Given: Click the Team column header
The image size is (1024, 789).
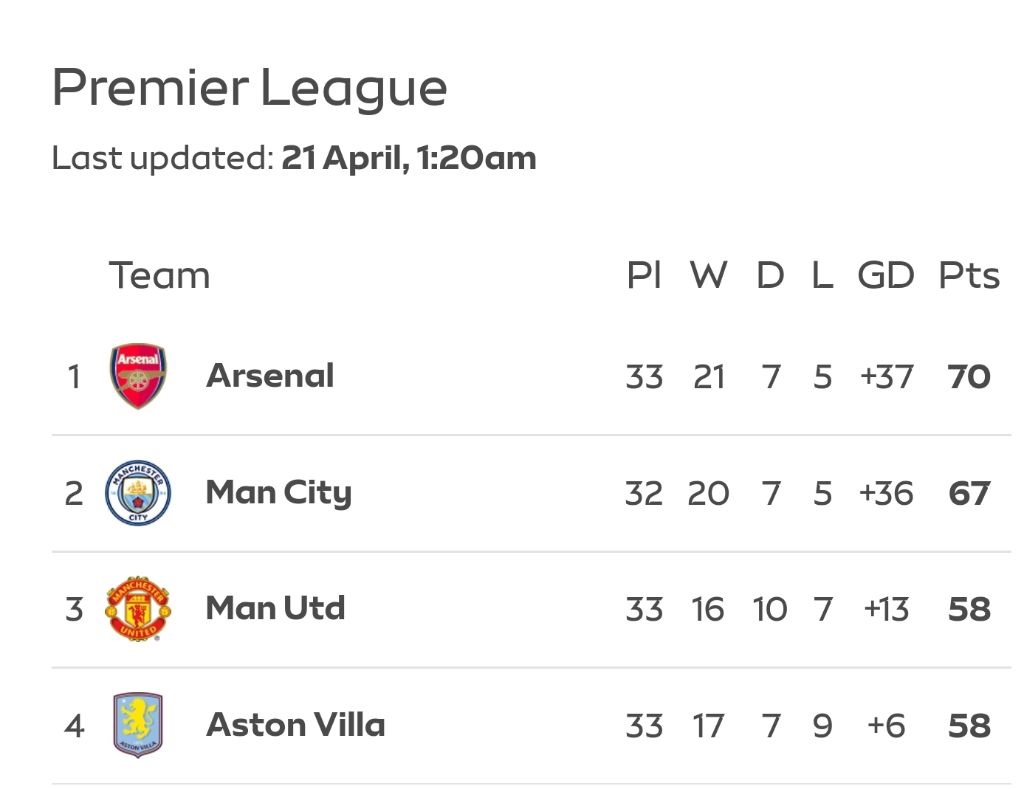Looking at the screenshot, I should pyautogui.click(x=159, y=275).
